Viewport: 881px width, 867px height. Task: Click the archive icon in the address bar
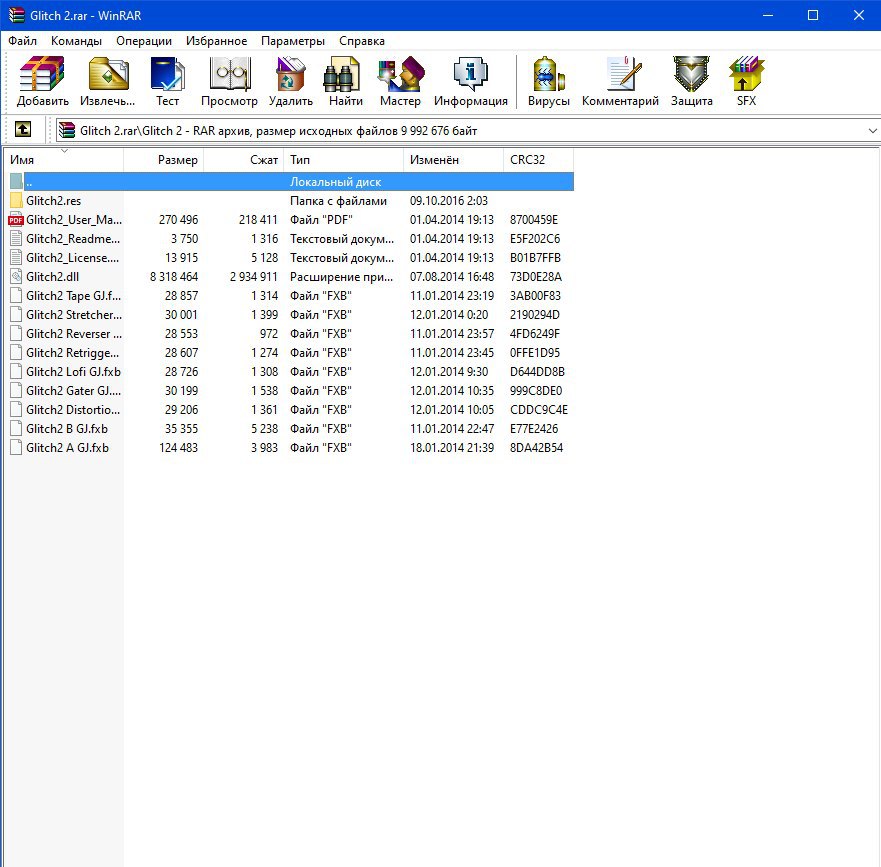[67, 130]
